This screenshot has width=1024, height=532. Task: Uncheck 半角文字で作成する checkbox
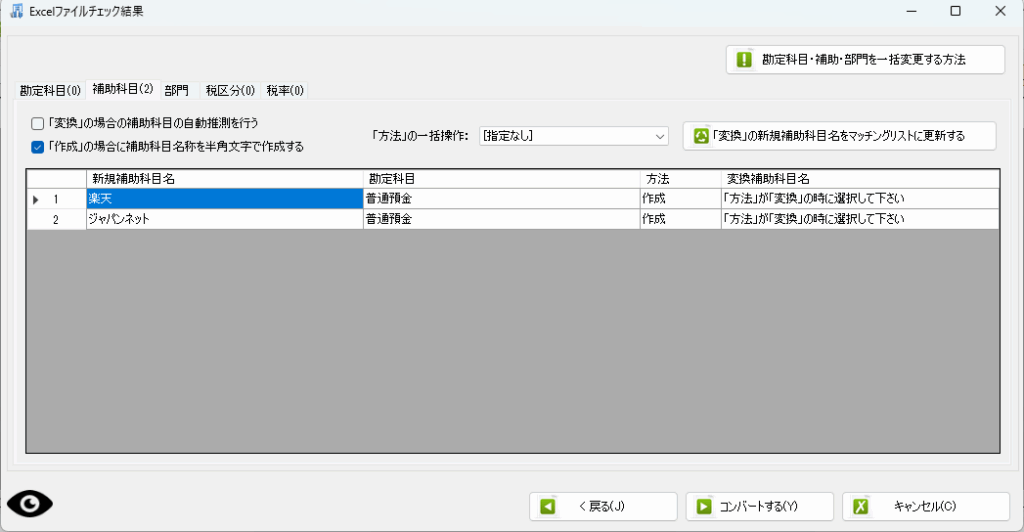(38, 147)
